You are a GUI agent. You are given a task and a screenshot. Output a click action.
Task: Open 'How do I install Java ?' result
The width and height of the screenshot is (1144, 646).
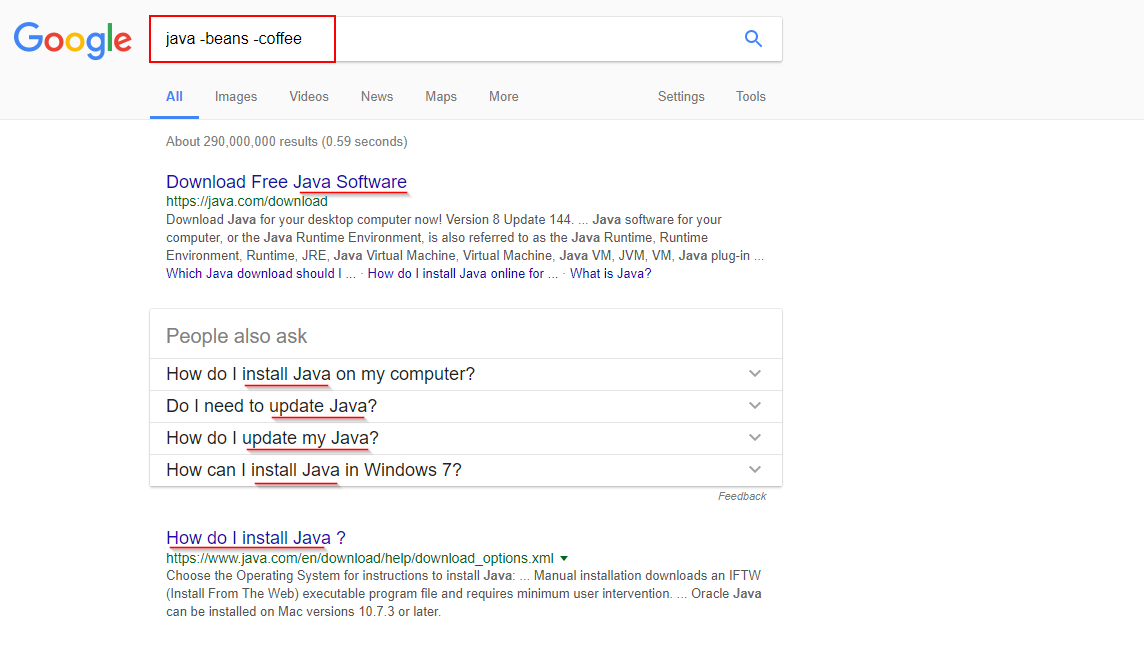tap(255, 538)
